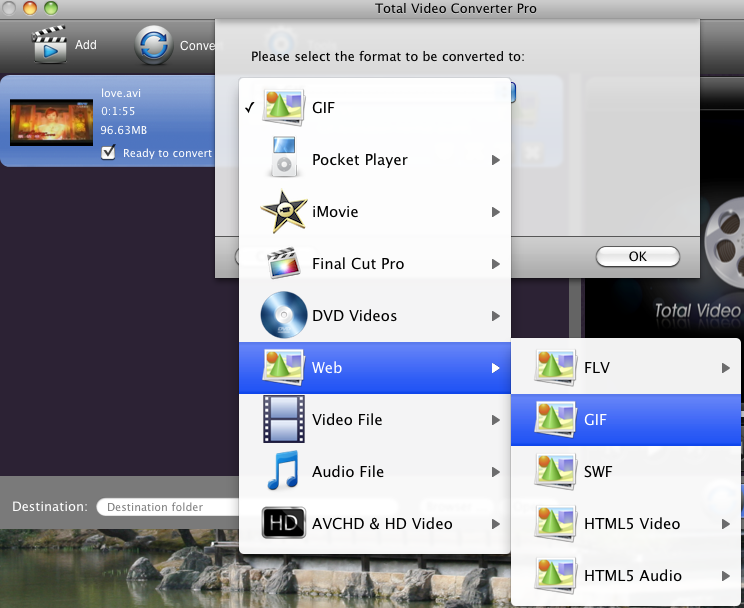Confirm format with OK button

pyautogui.click(x=638, y=256)
